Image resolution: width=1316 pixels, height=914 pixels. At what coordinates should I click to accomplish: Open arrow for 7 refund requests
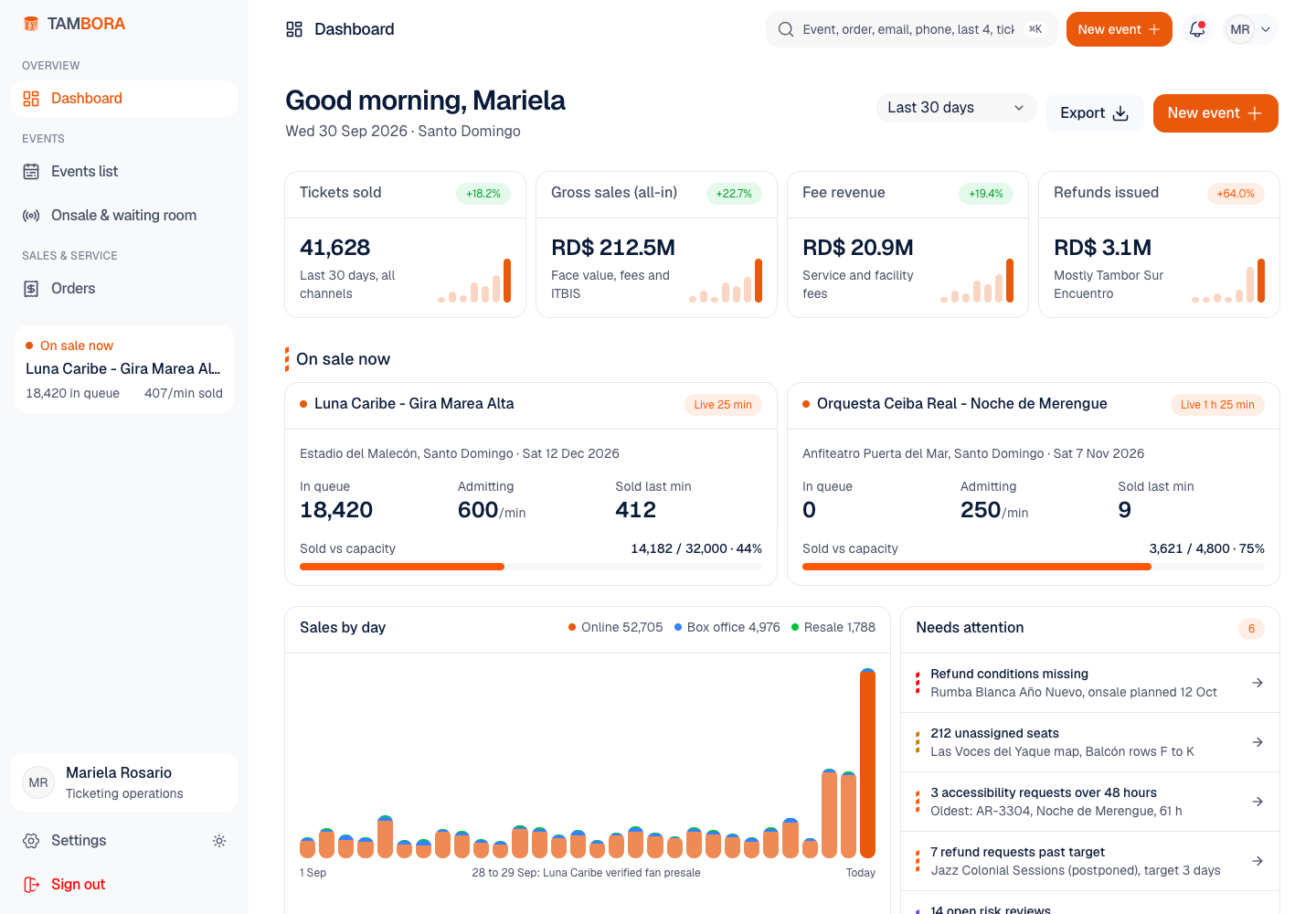pos(1258,861)
